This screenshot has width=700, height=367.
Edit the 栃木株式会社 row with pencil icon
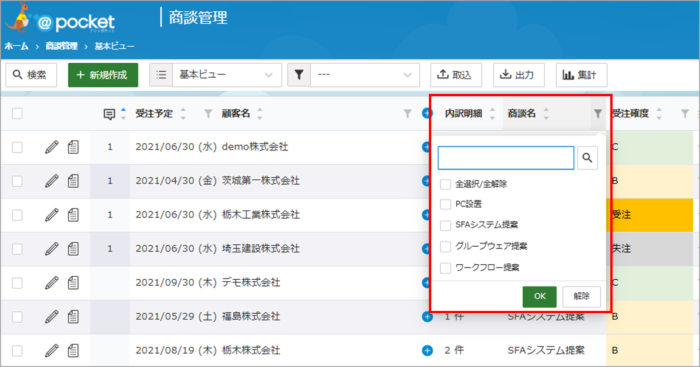click(x=52, y=350)
